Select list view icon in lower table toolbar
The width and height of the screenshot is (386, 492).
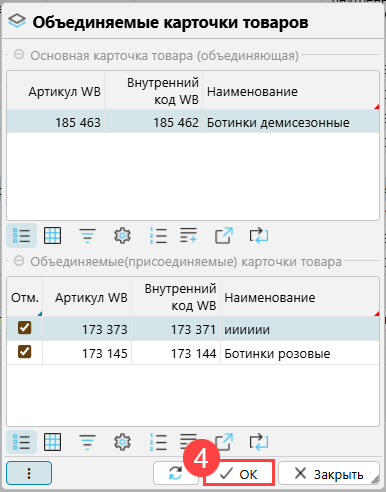pos(21,442)
